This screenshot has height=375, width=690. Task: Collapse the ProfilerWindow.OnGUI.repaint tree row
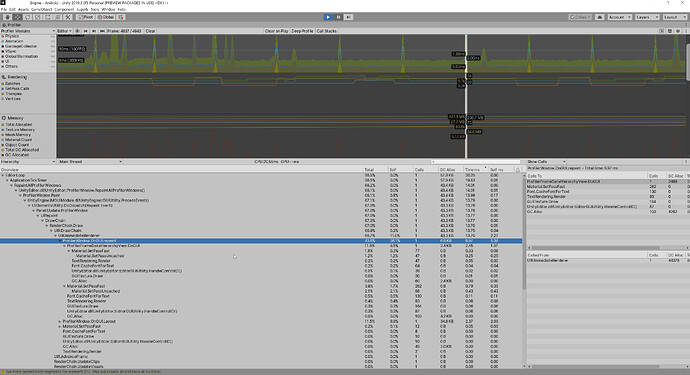point(60,241)
